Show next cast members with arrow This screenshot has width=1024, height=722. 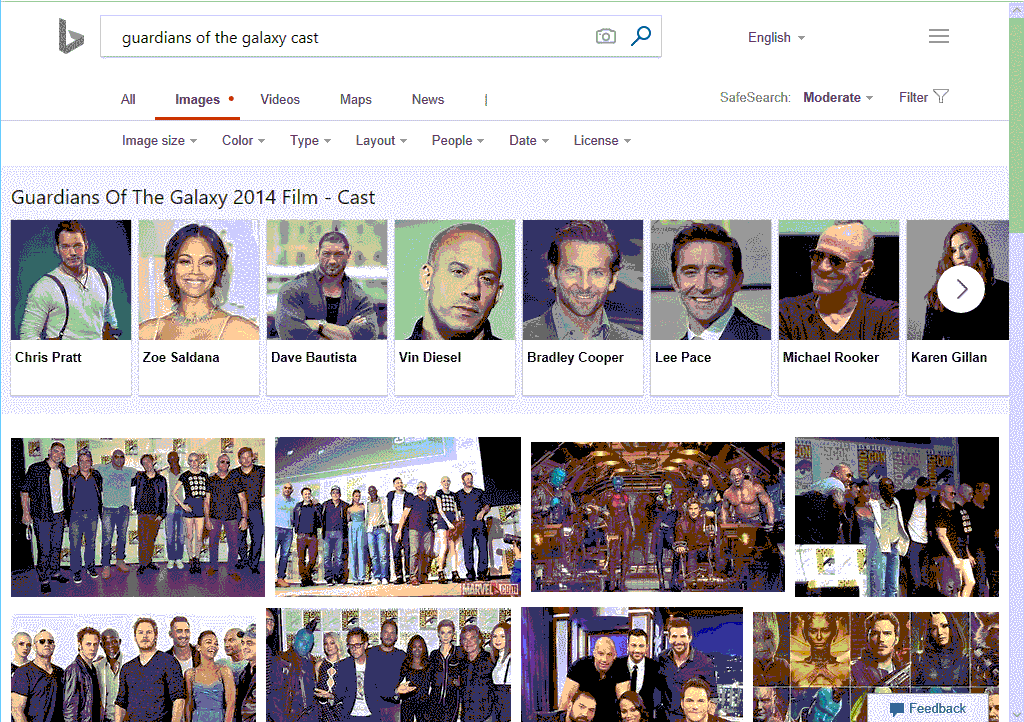(x=961, y=289)
